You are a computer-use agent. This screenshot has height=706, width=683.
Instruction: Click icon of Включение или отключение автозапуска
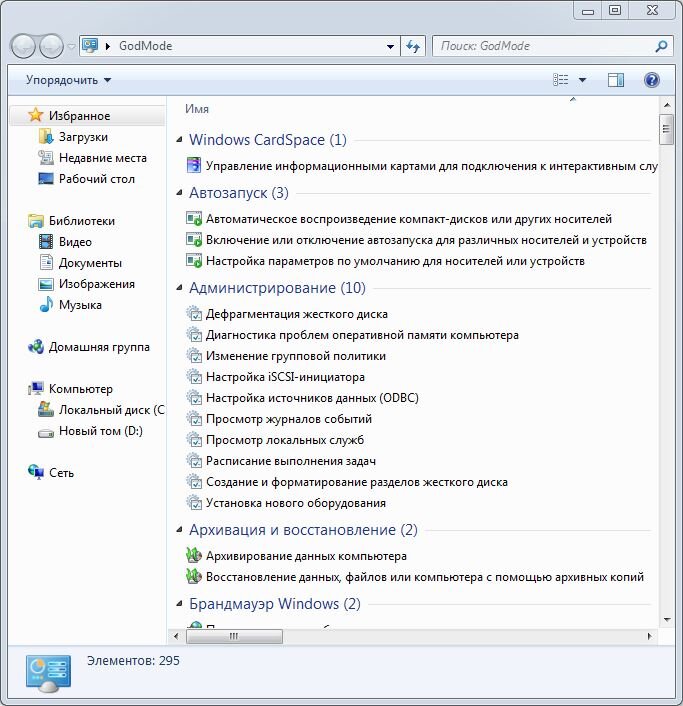pyautogui.click(x=194, y=240)
